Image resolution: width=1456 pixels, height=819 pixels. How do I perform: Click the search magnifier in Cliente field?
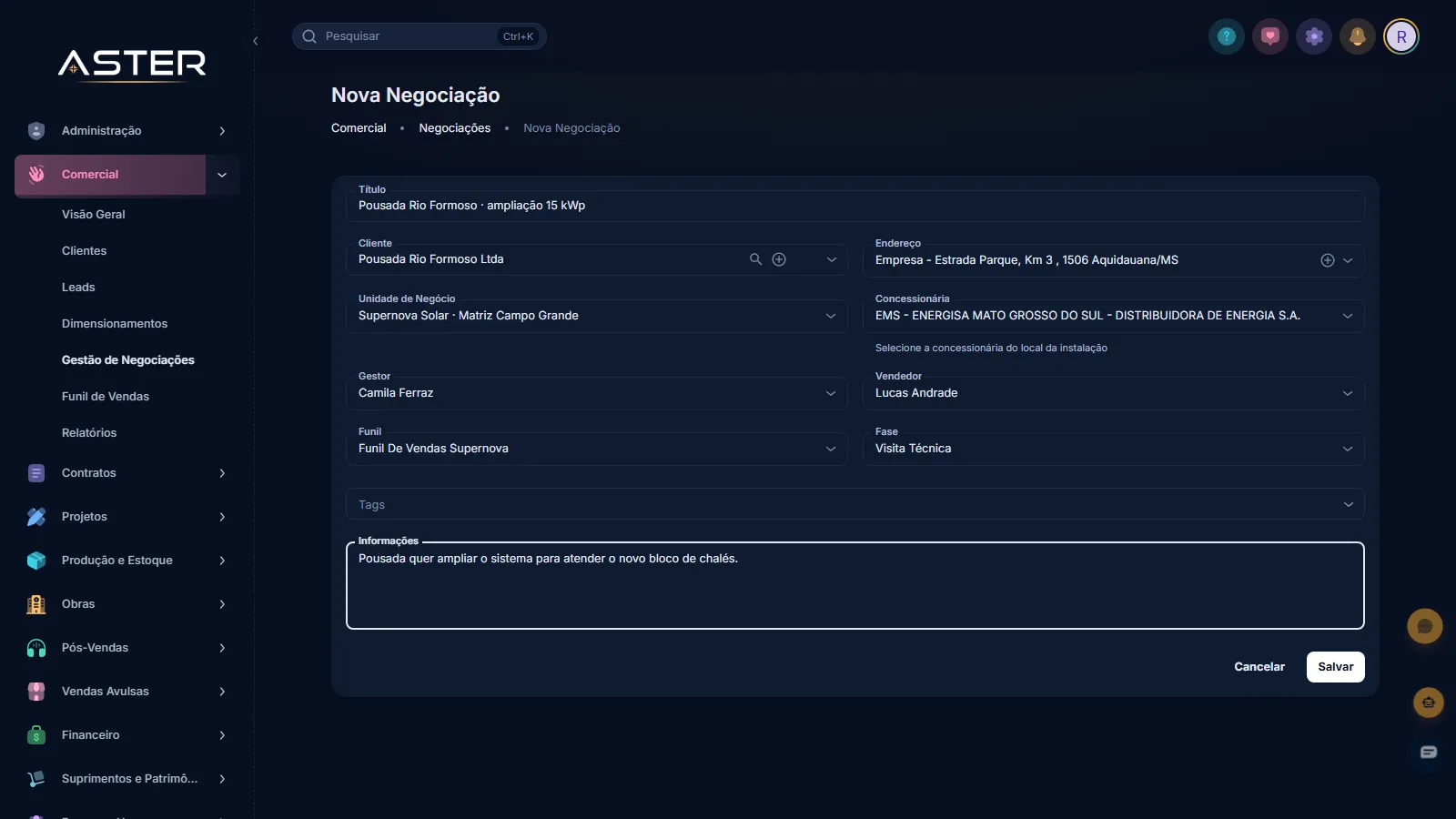(755, 259)
